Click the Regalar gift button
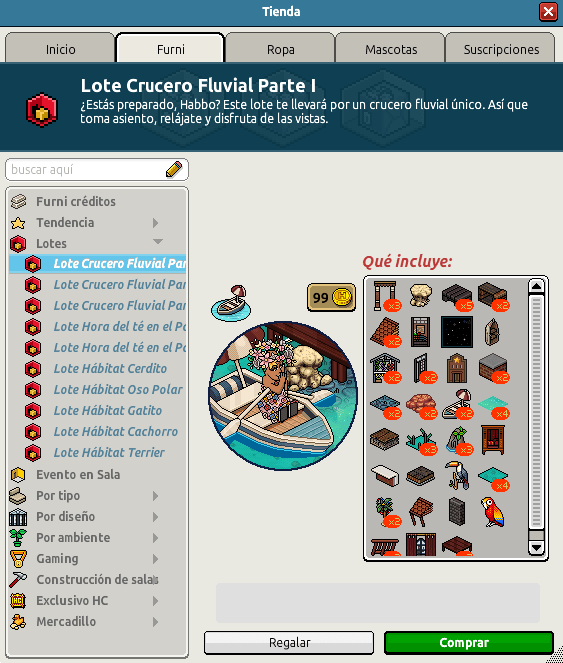Viewport: 563px width, 663px height. 289,643
